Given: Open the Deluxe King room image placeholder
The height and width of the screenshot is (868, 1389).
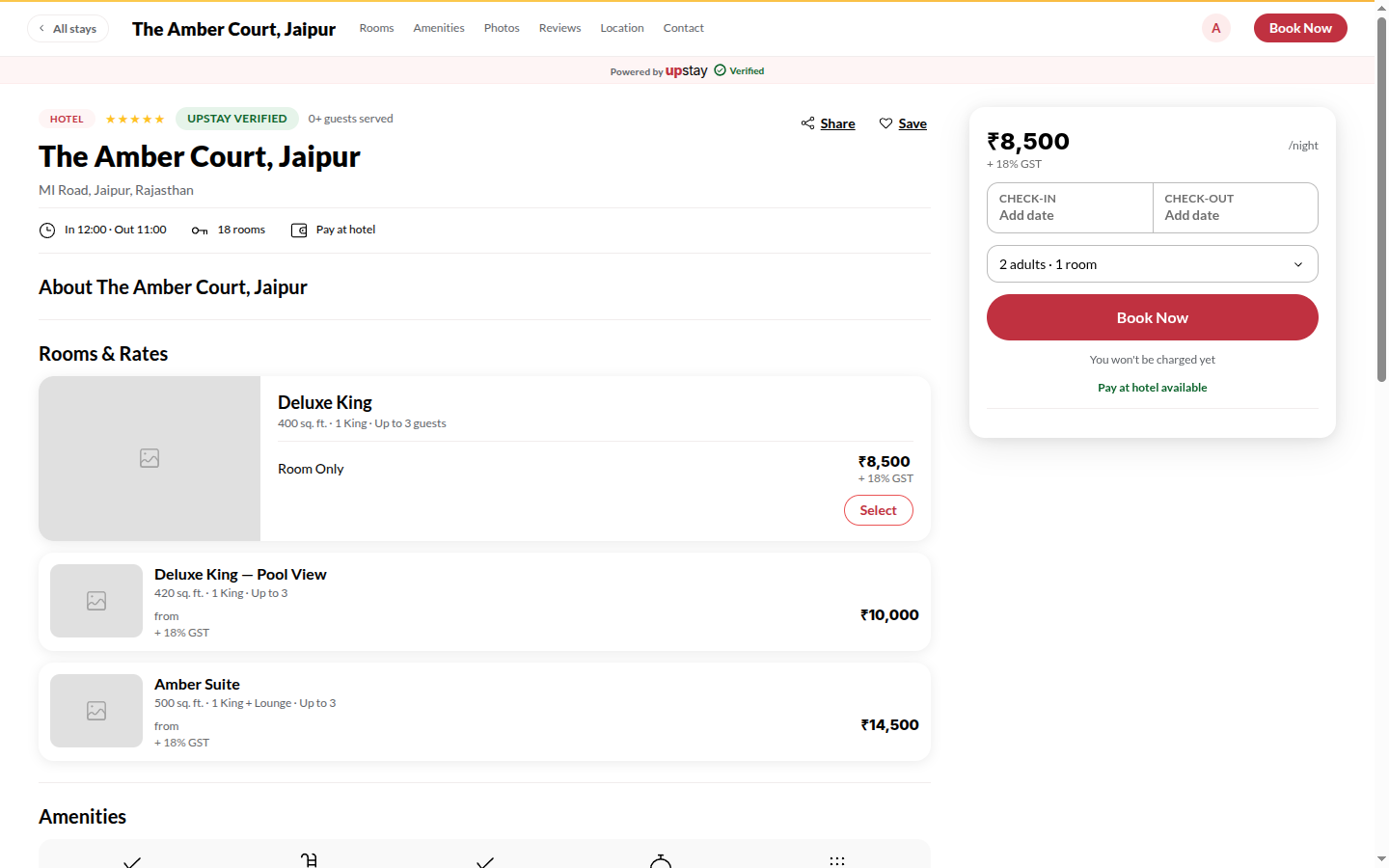Looking at the screenshot, I should click(x=150, y=458).
